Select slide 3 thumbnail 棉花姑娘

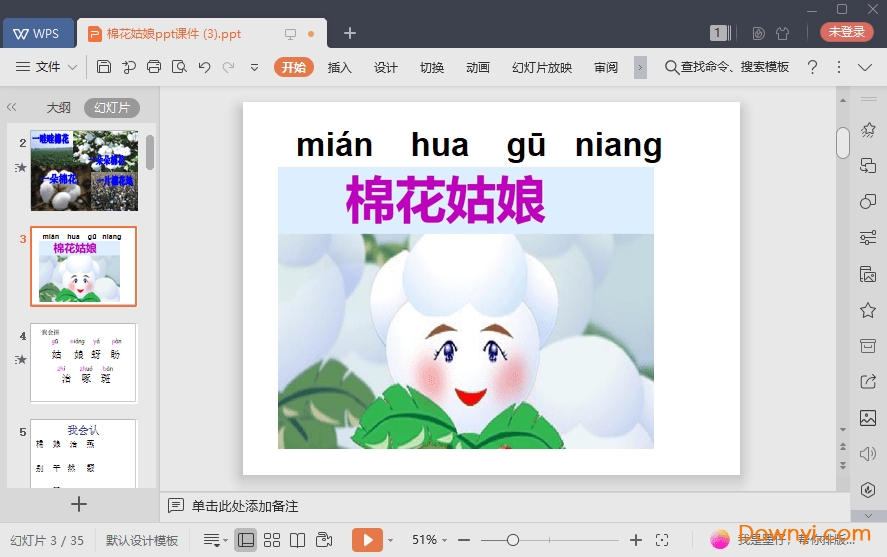click(84, 266)
